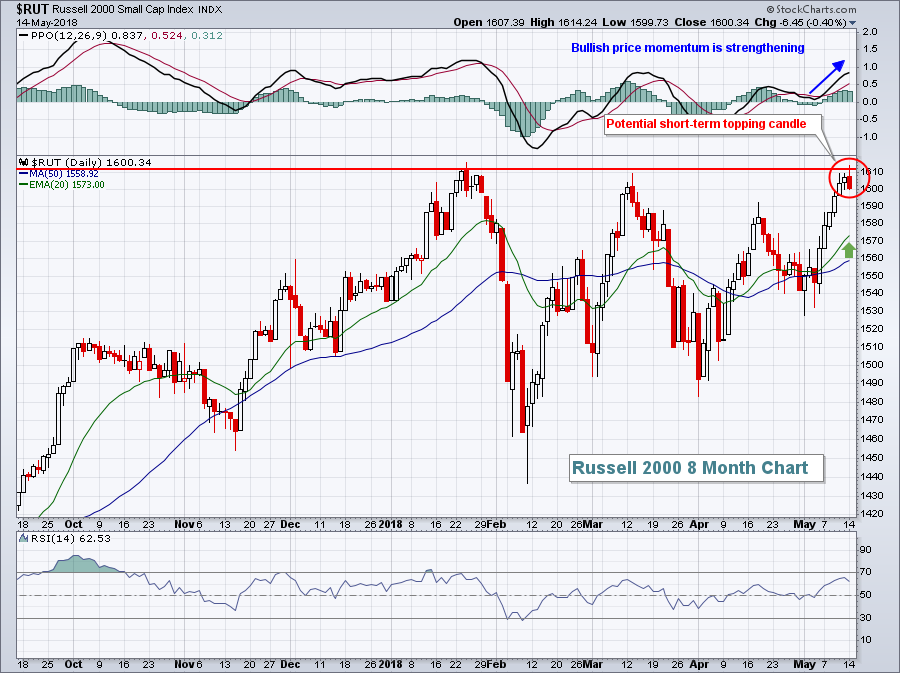Screen dimensions: 900x673
Task: Click the down triangle after the Chg percentage
Action: (x=852, y=21)
